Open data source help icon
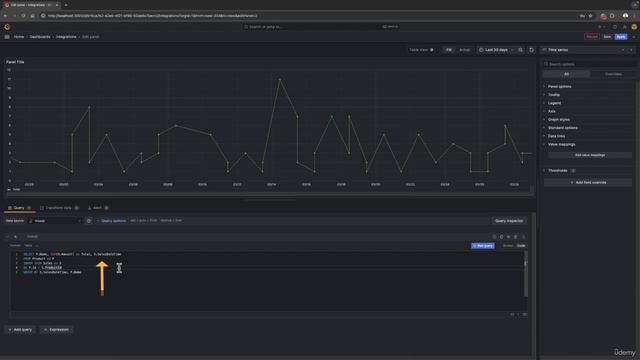Viewport: 640px width, 360px height. click(89, 221)
